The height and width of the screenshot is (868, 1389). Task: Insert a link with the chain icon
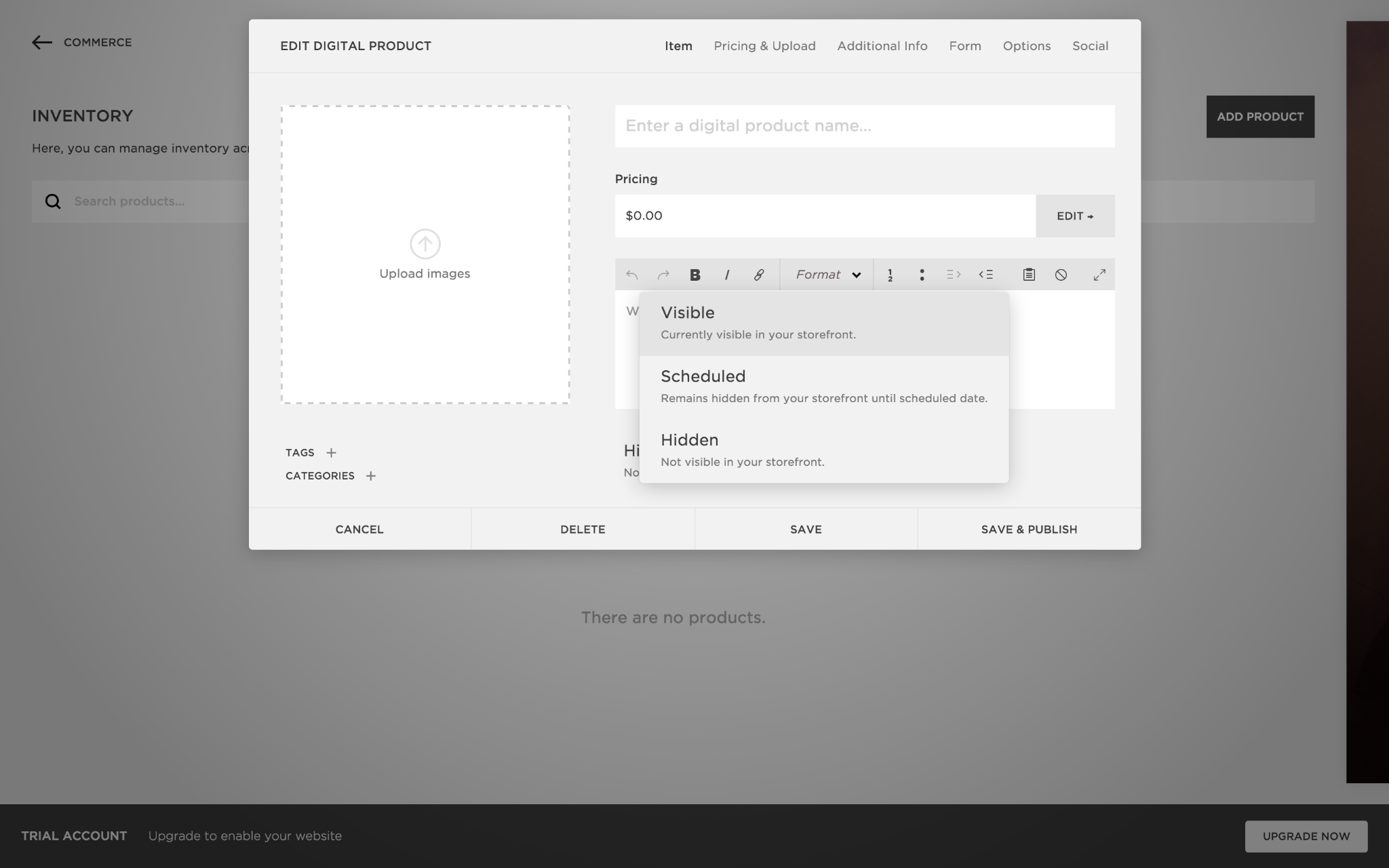click(x=758, y=275)
